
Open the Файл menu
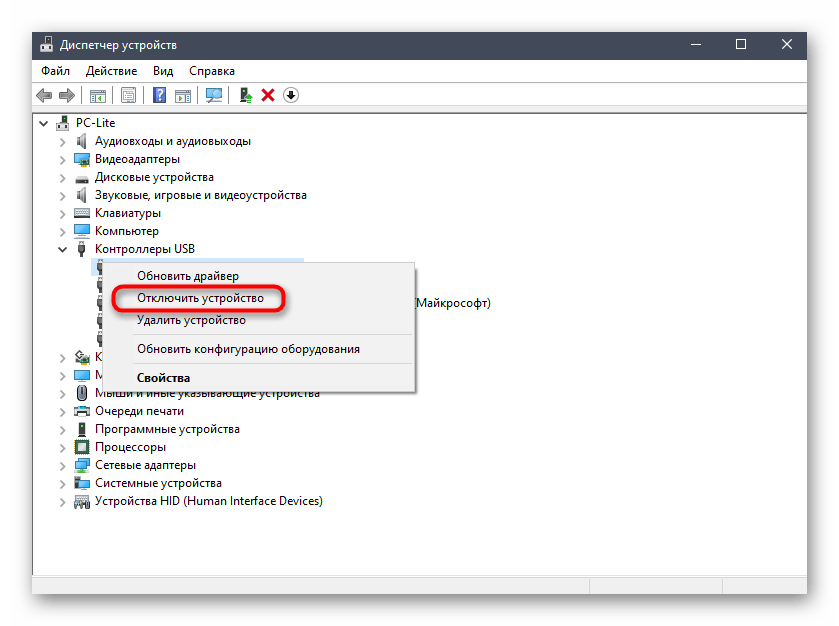(x=55, y=71)
